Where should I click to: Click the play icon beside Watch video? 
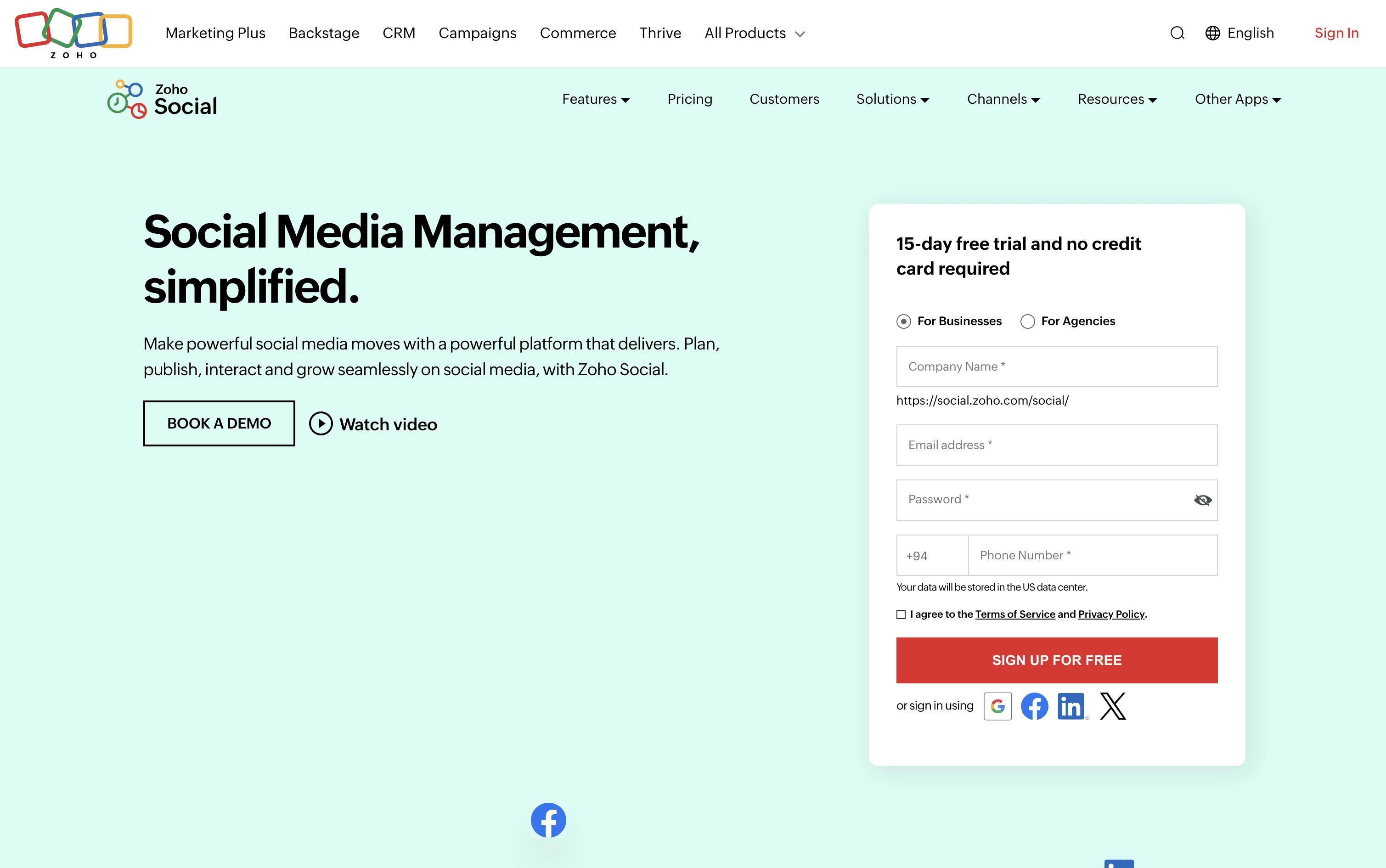[x=321, y=423]
